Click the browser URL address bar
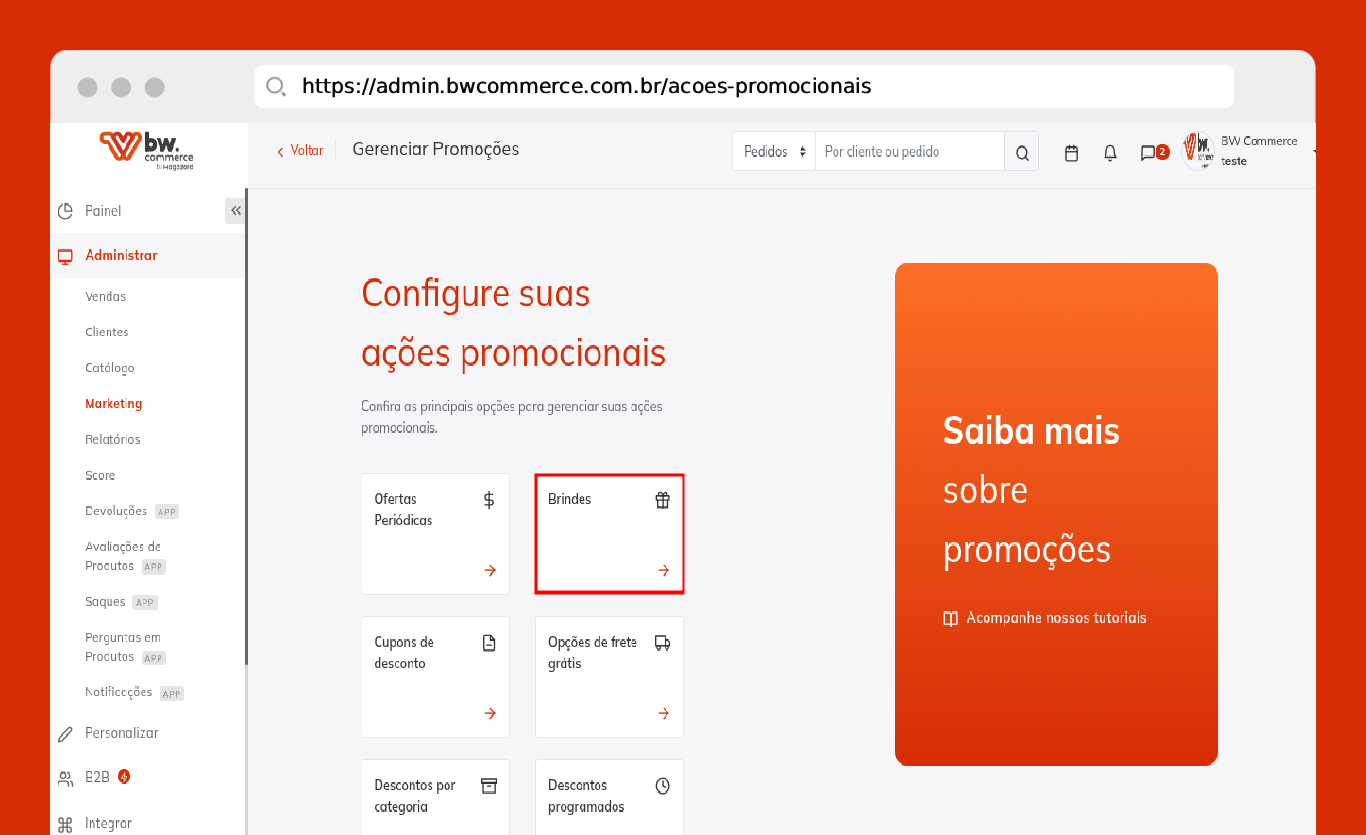 (x=743, y=86)
